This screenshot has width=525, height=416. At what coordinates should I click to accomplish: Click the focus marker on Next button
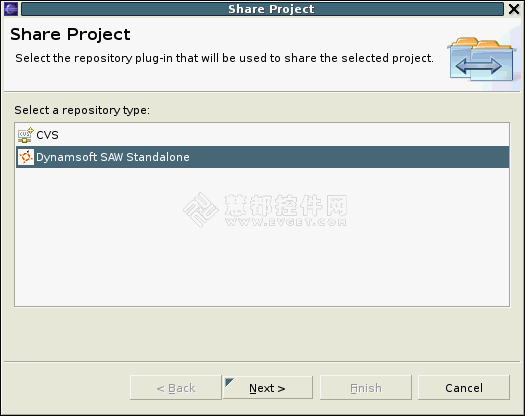pos(229,382)
